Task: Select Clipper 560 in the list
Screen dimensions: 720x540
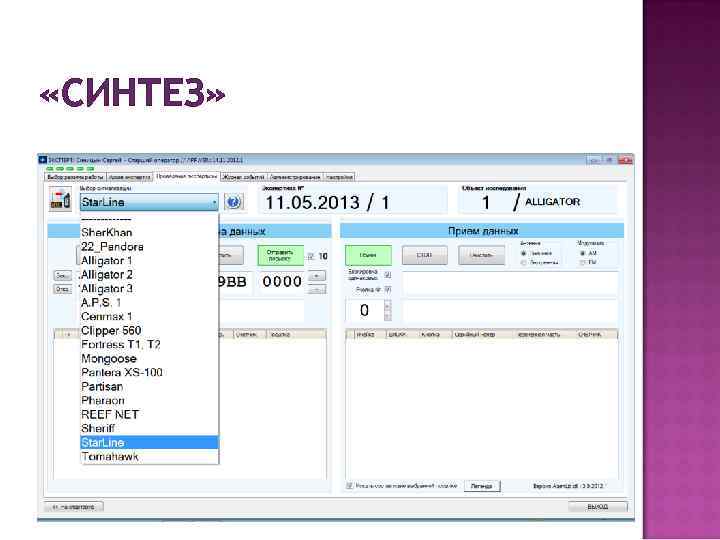Action: (149, 331)
